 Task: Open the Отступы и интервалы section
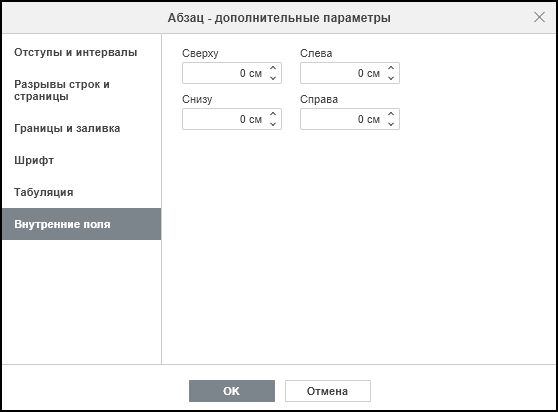81,52
